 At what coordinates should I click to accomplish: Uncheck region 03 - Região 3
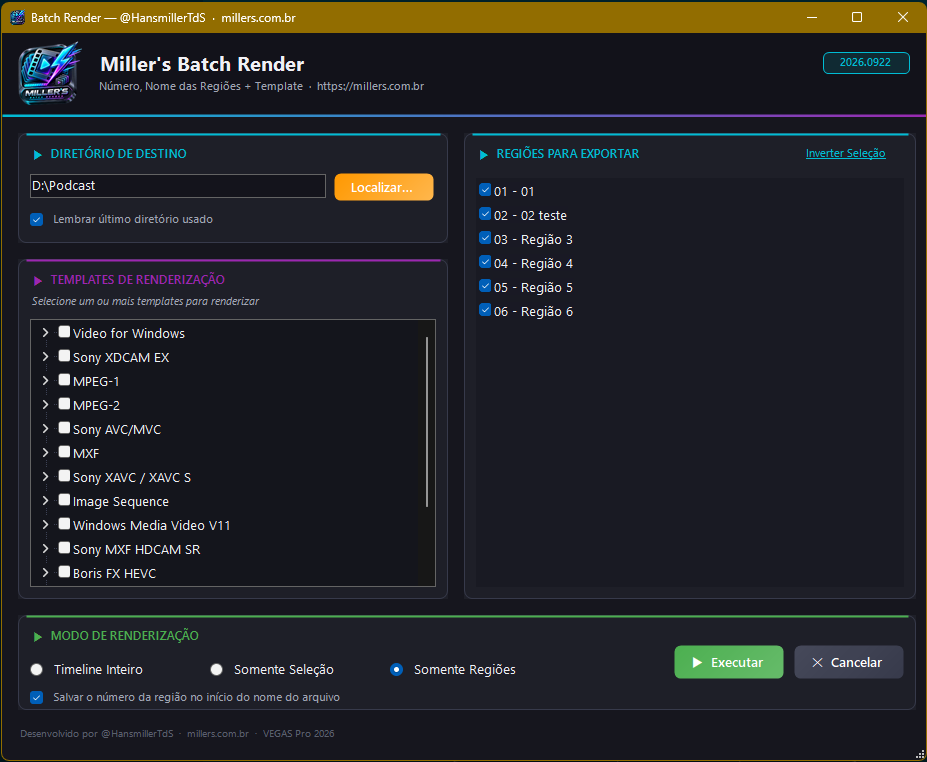tap(485, 238)
